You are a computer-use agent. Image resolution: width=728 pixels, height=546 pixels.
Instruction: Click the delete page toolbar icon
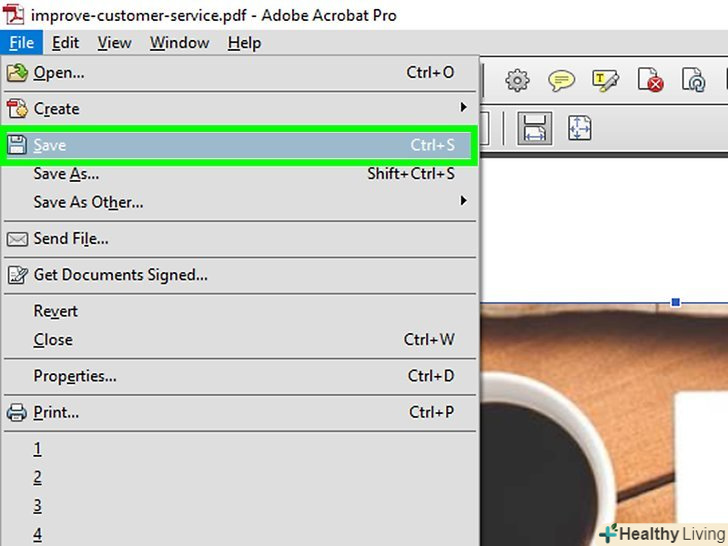click(650, 80)
